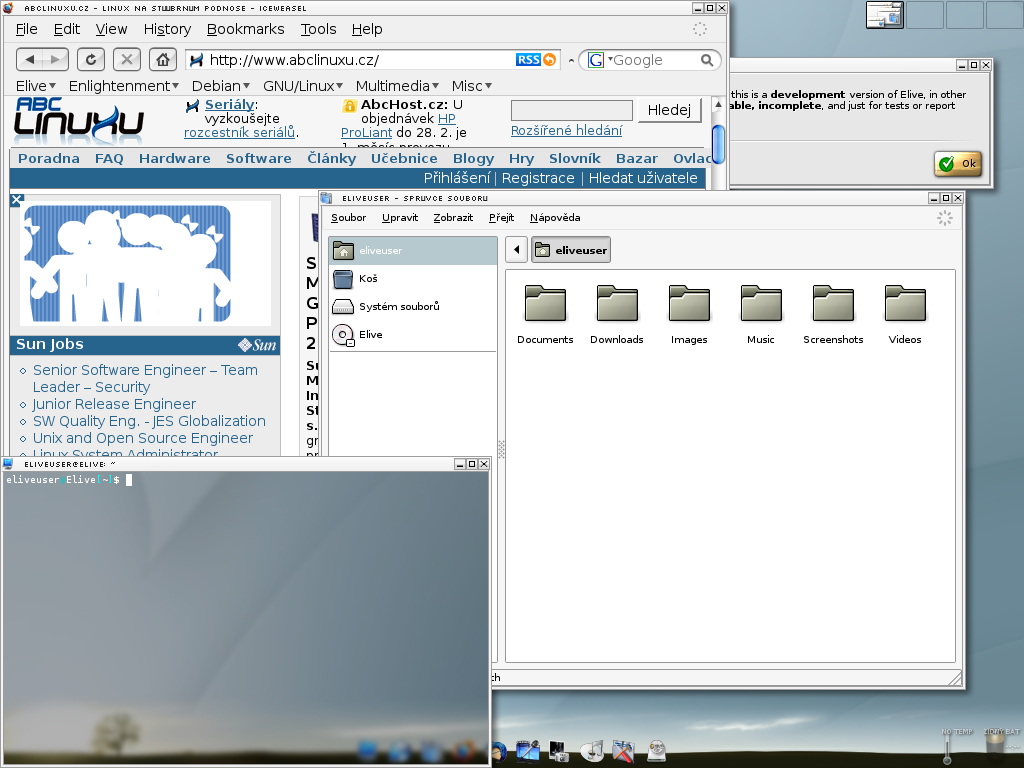
Task: Open the browser View menu
Action: click(x=111, y=29)
